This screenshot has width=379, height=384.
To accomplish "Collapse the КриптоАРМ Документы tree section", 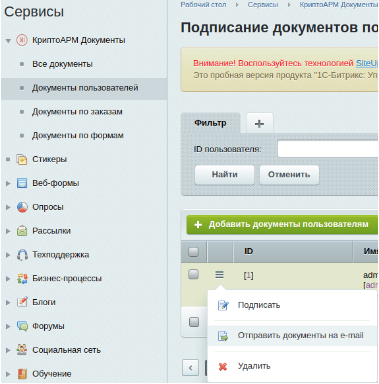I will pos(8,41).
